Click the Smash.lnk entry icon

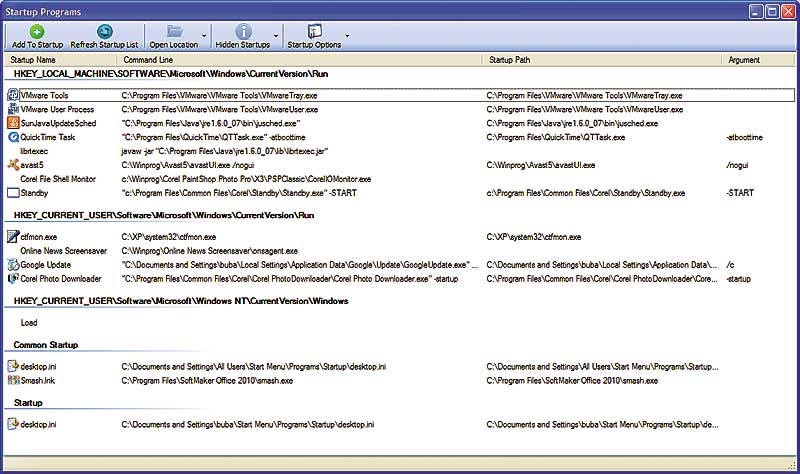coord(13,380)
